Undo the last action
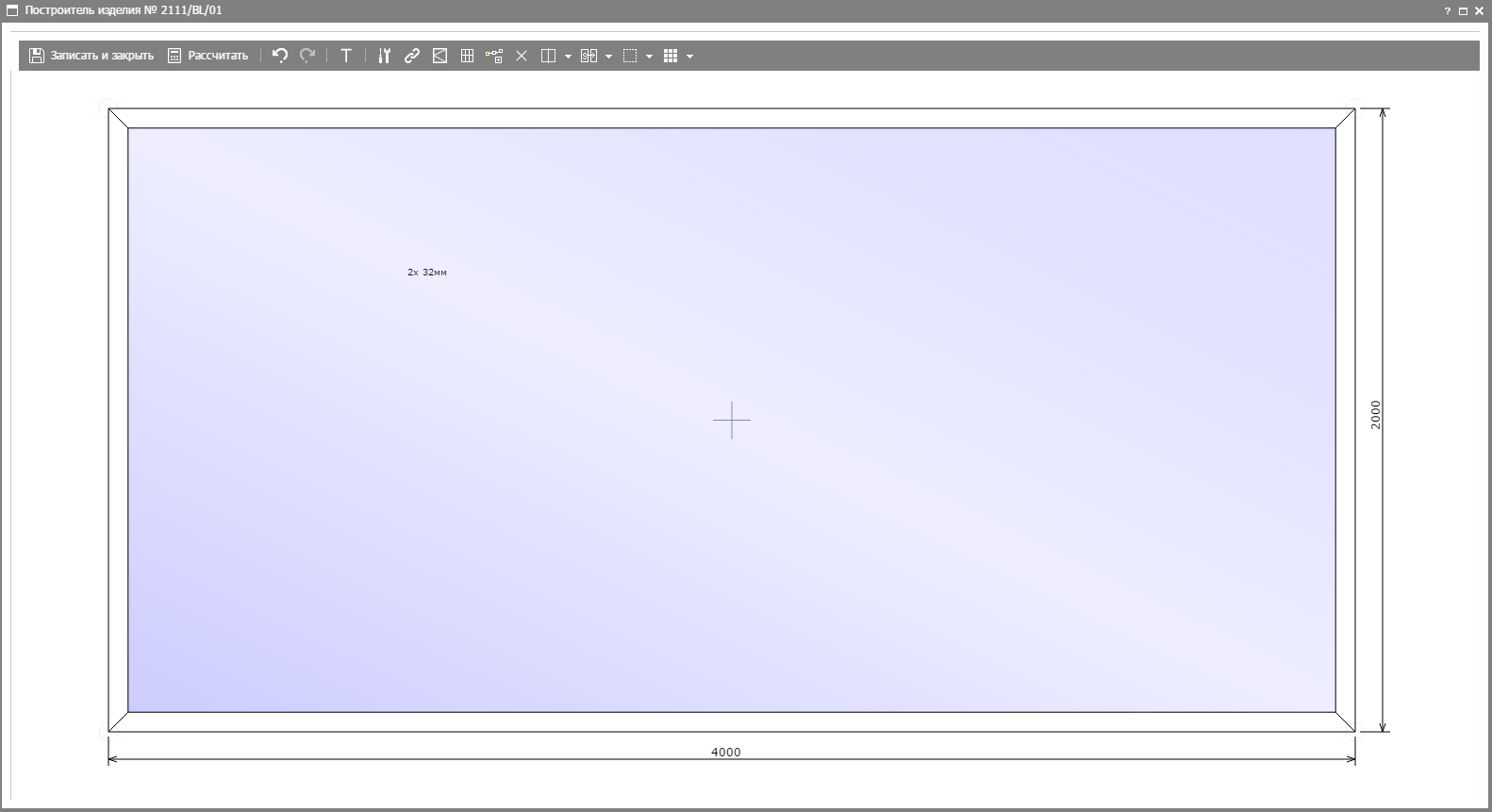1492x812 pixels. coord(280,56)
